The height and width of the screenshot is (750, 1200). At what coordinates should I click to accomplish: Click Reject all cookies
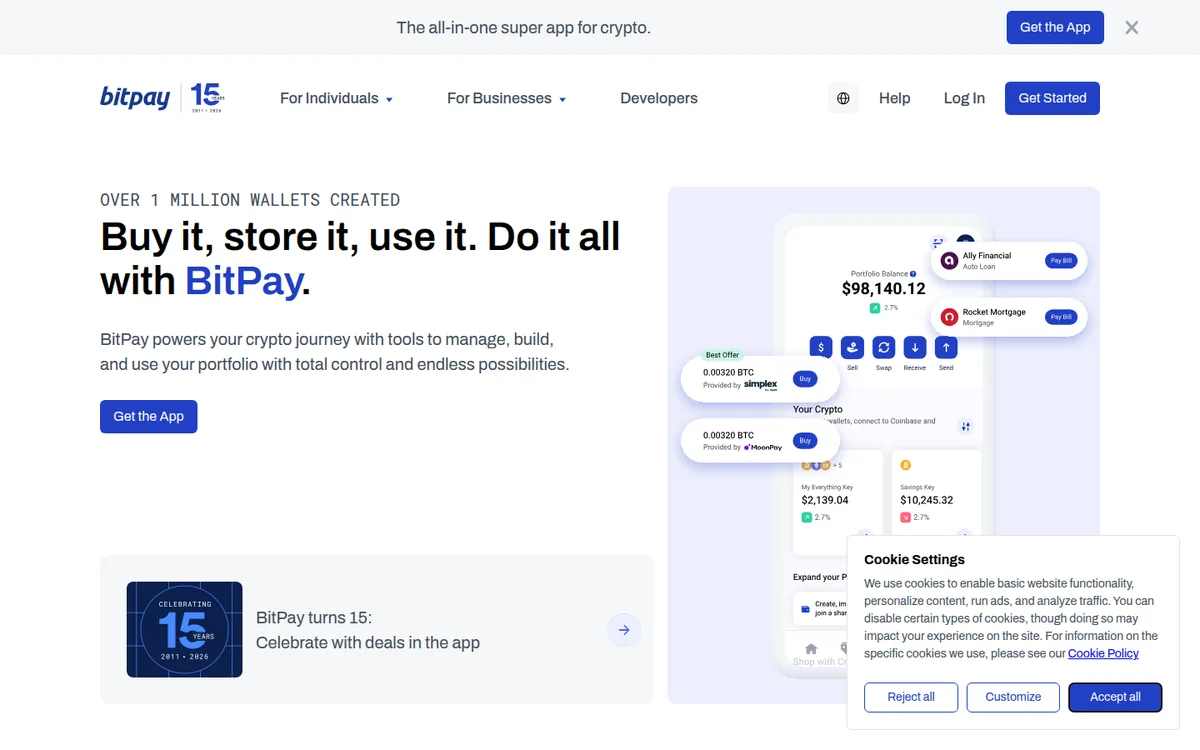coord(911,697)
